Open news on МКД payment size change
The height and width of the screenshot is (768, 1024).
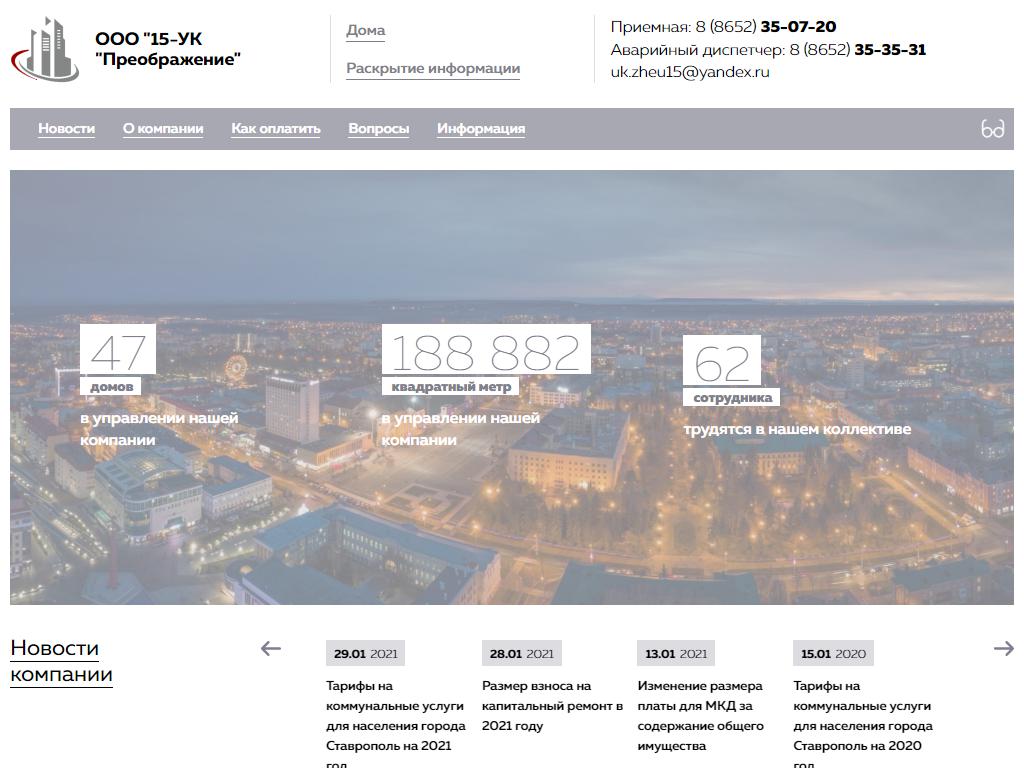pyautogui.click(x=700, y=716)
